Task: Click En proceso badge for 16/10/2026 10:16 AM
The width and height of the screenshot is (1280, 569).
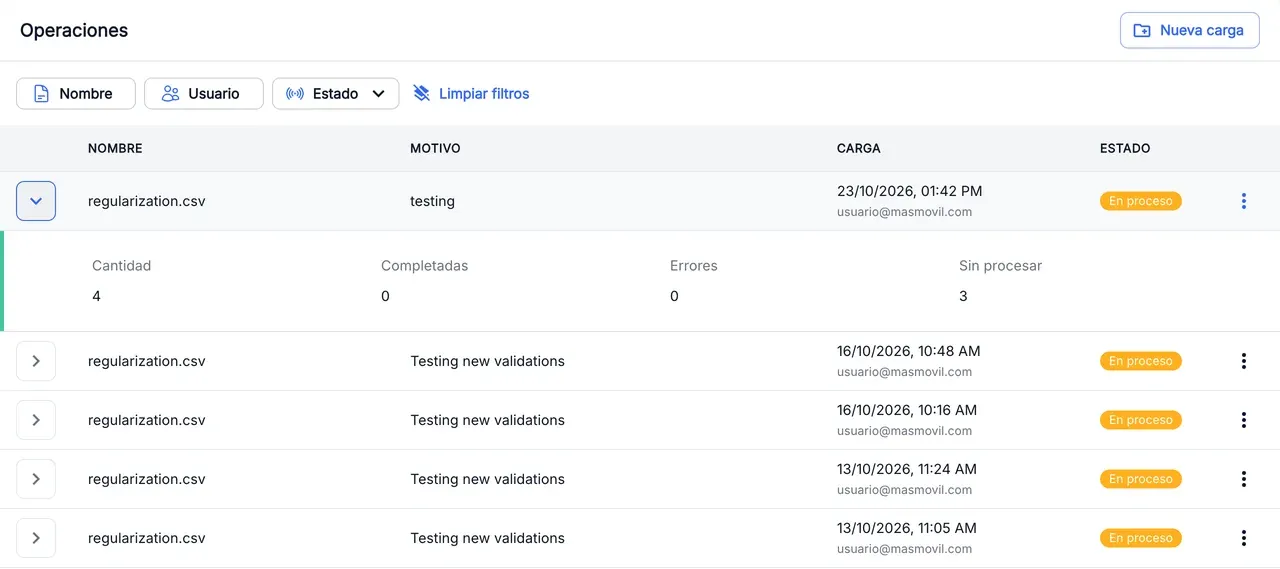Action: pyautogui.click(x=1141, y=420)
